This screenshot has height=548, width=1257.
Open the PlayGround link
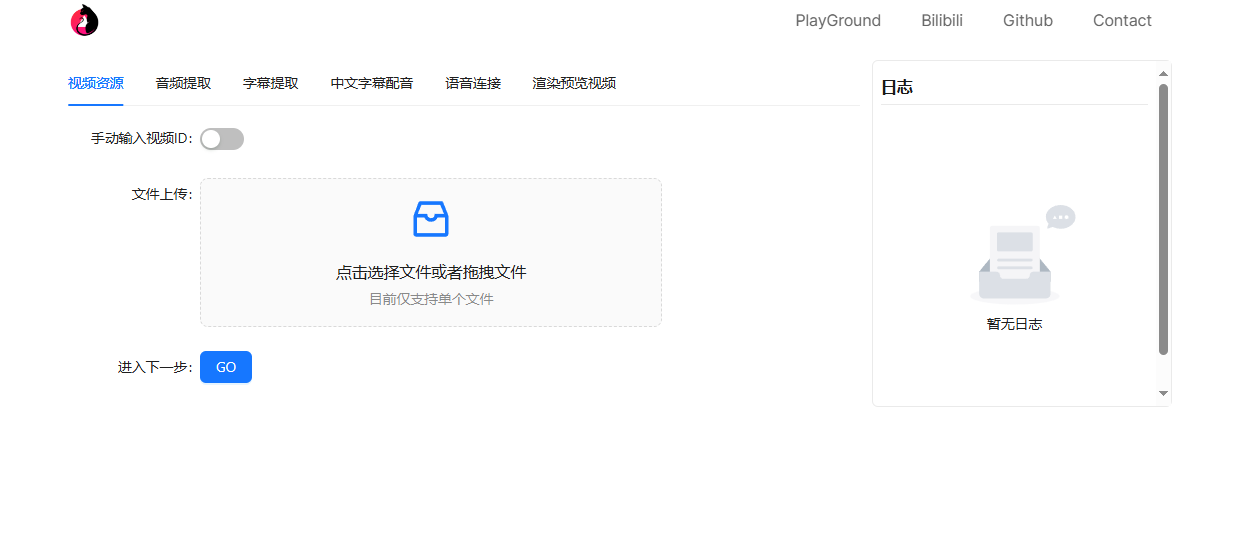click(838, 20)
